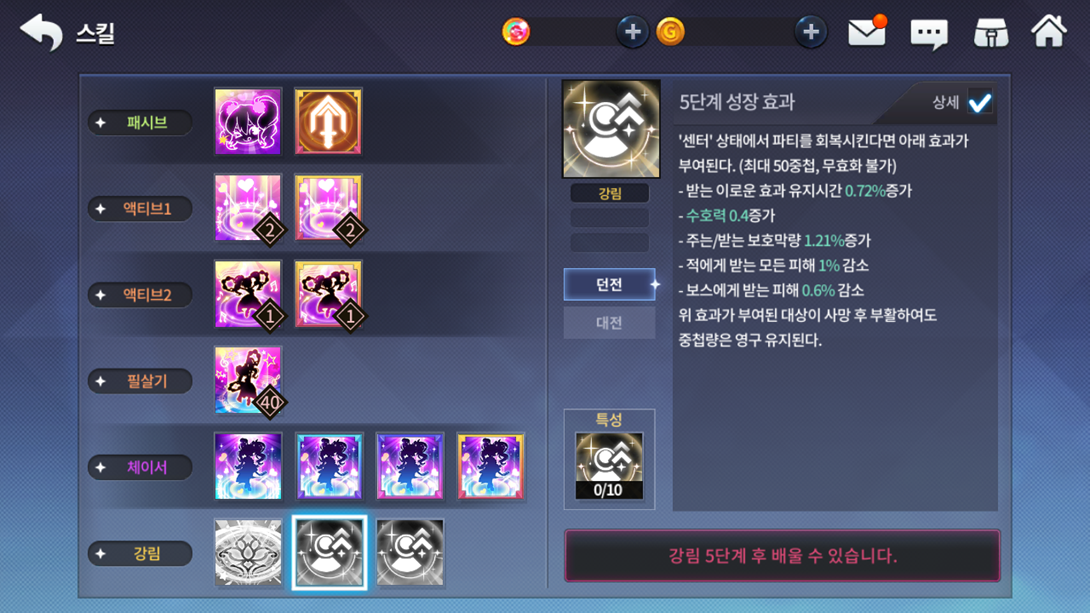Expand the 체이서 skill category
1090x613 pixels.
(x=140, y=467)
